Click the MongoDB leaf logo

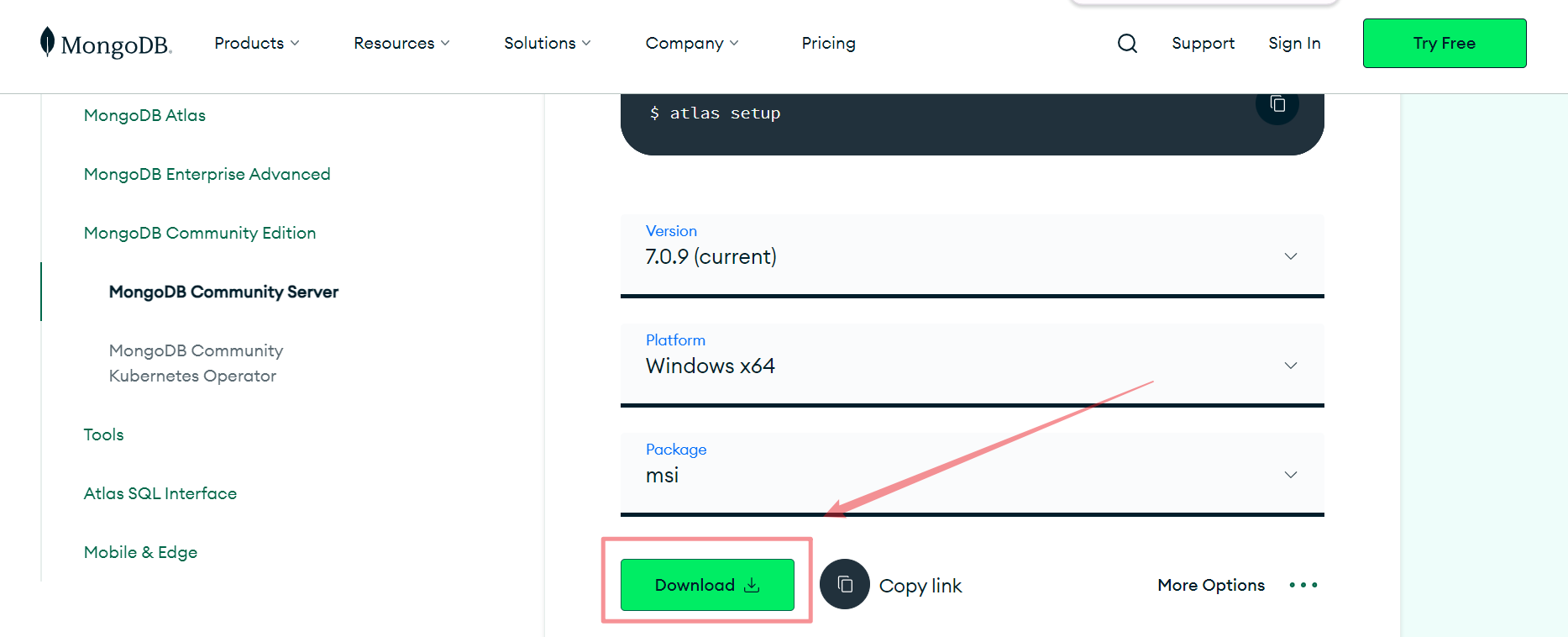(x=48, y=41)
